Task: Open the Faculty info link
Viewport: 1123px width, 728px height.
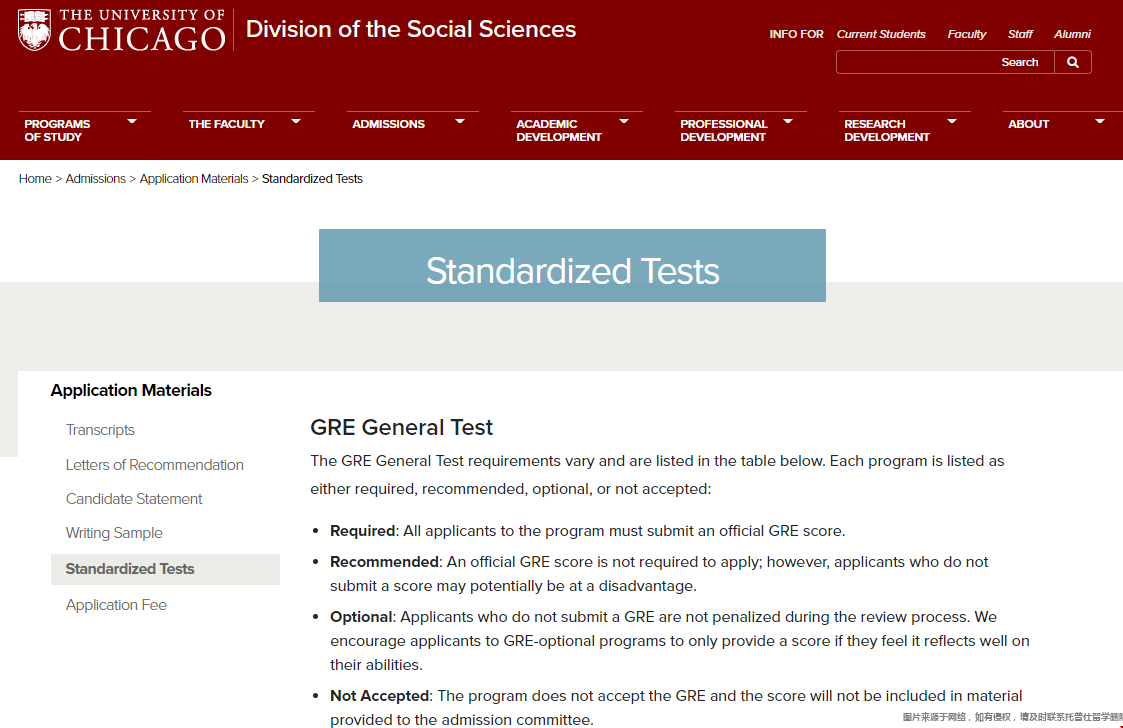Action: pyautogui.click(x=966, y=34)
